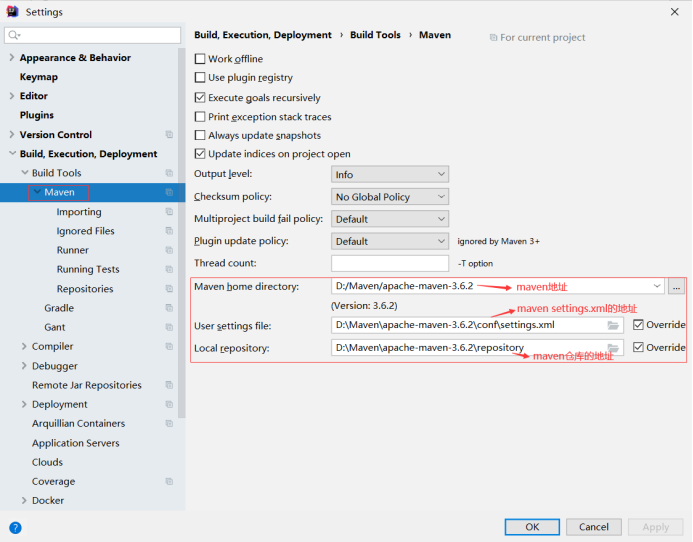The height and width of the screenshot is (542, 693).
Task: Click the settings tree scrollbar
Action: point(182,233)
